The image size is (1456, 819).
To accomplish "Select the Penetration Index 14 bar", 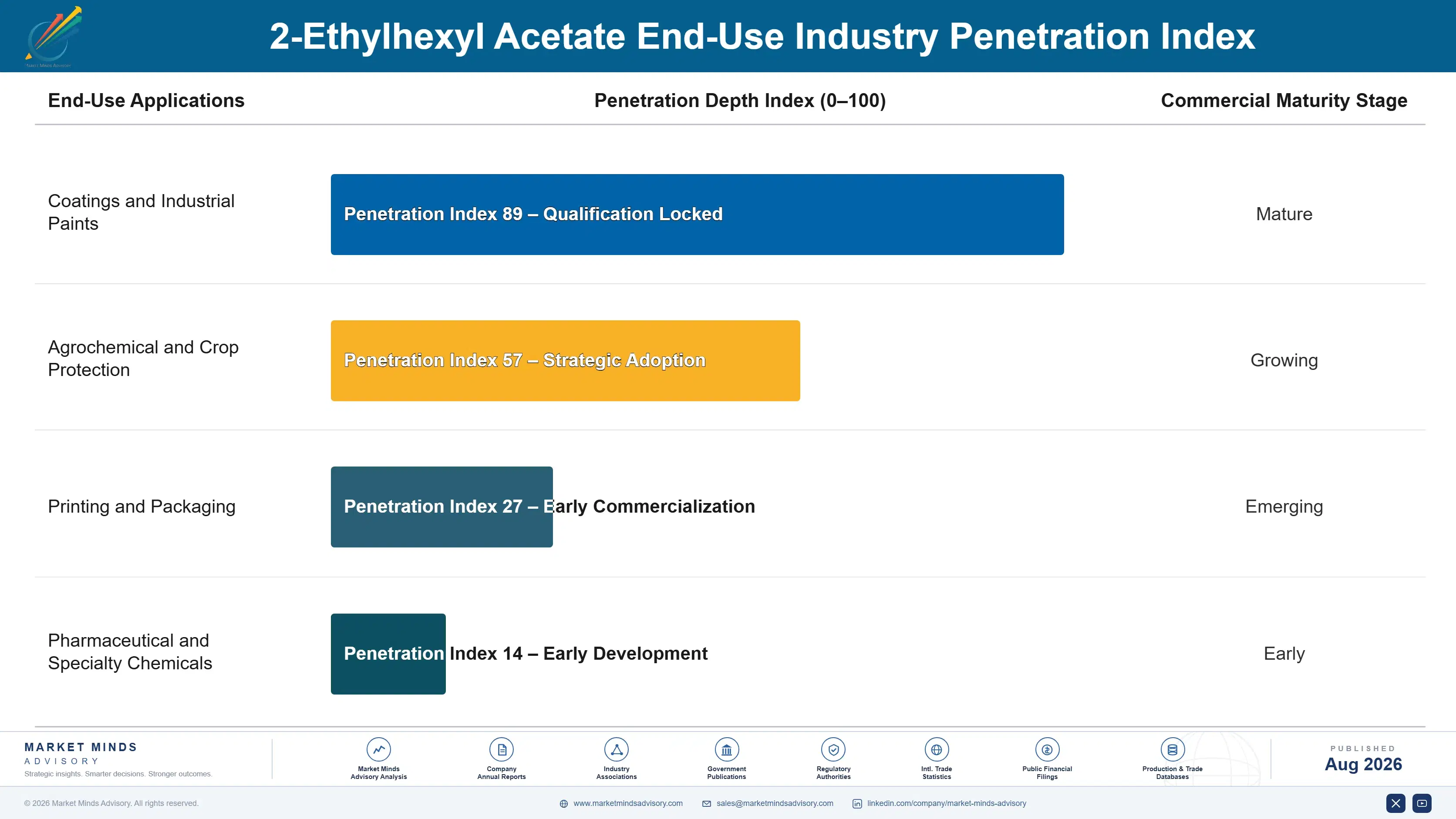I will pos(388,654).
